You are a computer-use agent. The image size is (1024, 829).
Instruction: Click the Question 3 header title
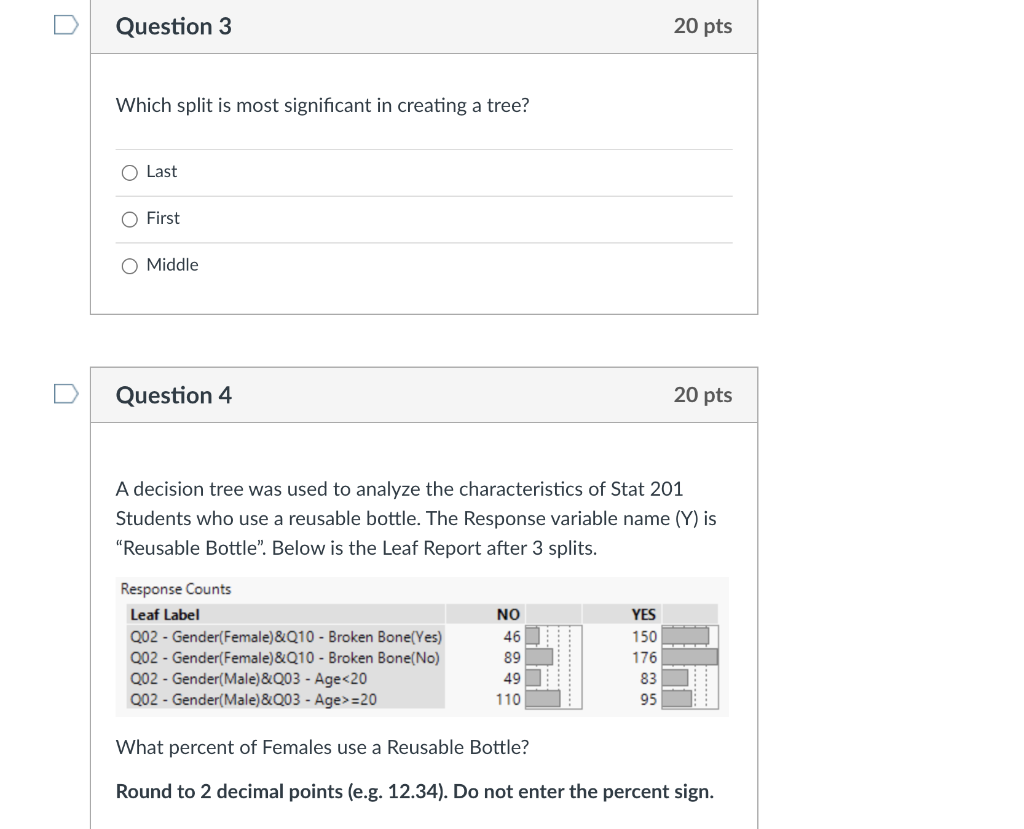point(174,26)
